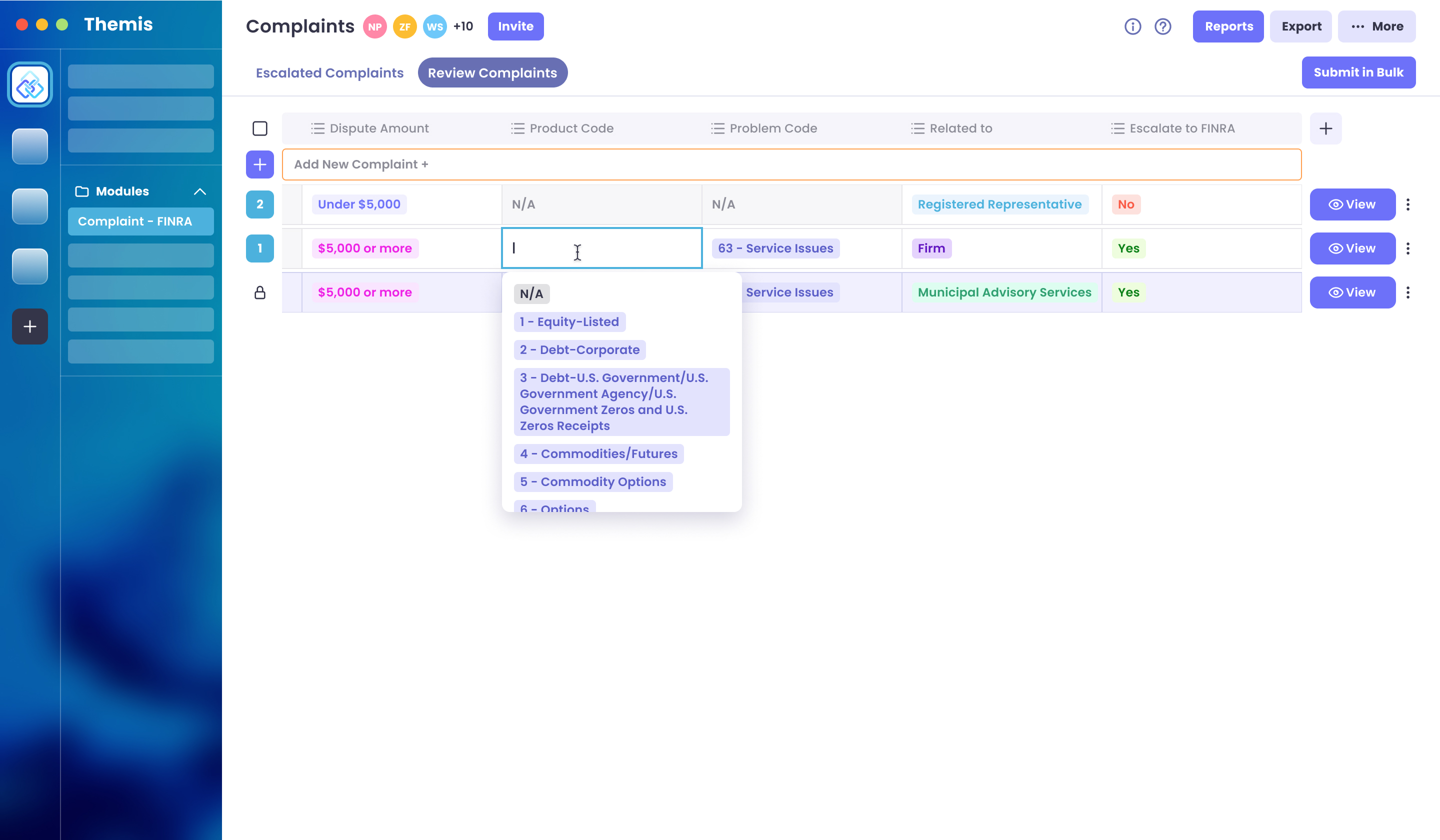1440x840 pixels.
Task: Switch to Escalated Complaints tab
Action: point(329,73)
